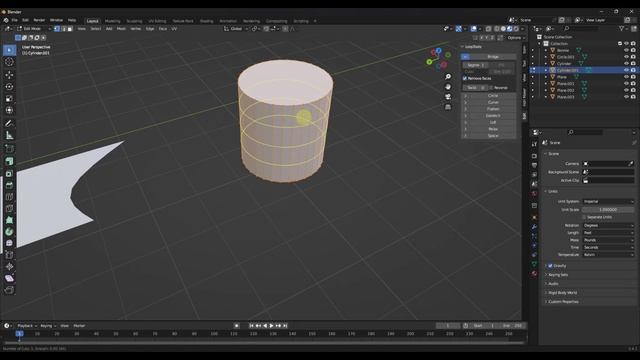Open the Mass Pounds dropdown
The image size is (640, 360).
(608, 240)
